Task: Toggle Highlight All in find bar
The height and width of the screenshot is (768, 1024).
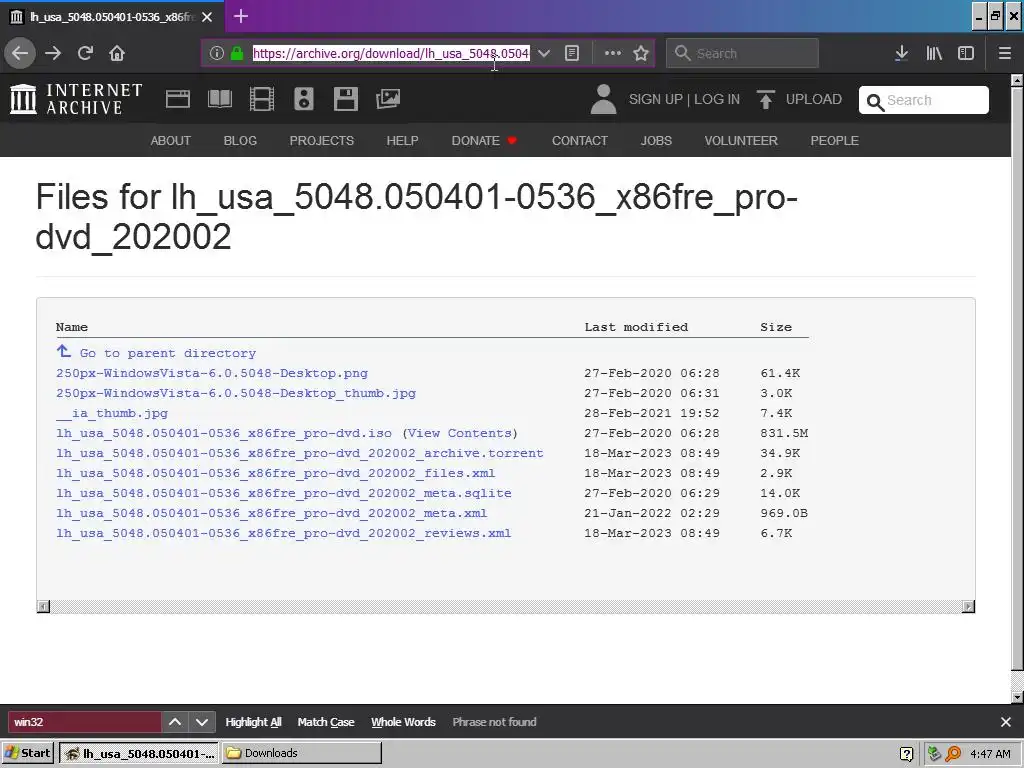Action: click(x=253, y=722)
